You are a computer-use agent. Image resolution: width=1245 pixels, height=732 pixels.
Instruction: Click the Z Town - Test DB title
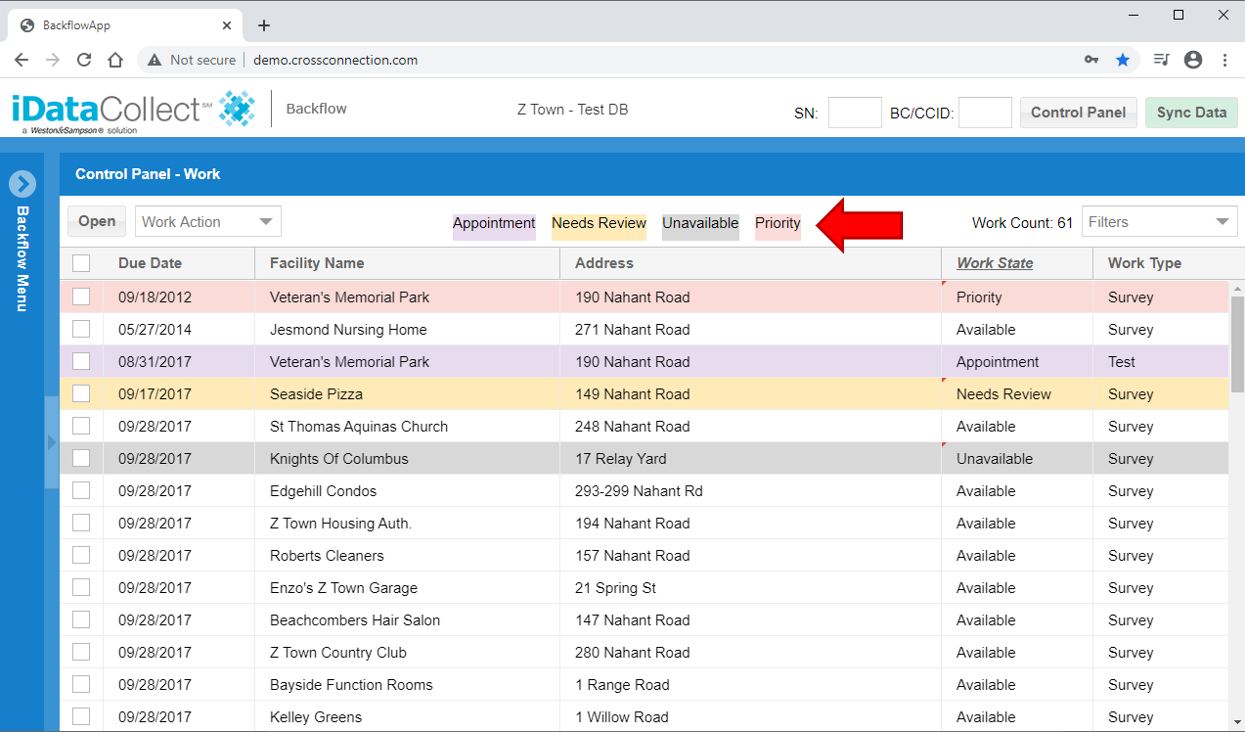click(x=573, y=109)
